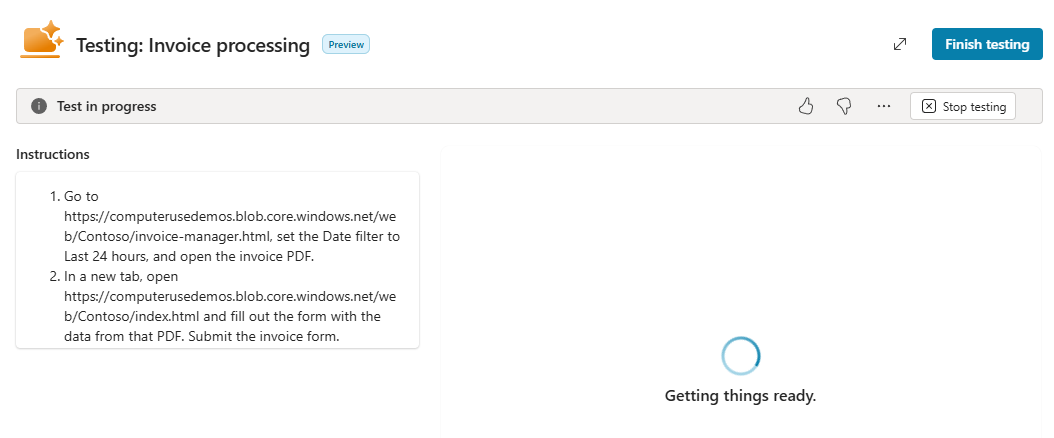The image size is (1054, 438).
Task: Click the info icon beside Test in progress
Action: 39,106
